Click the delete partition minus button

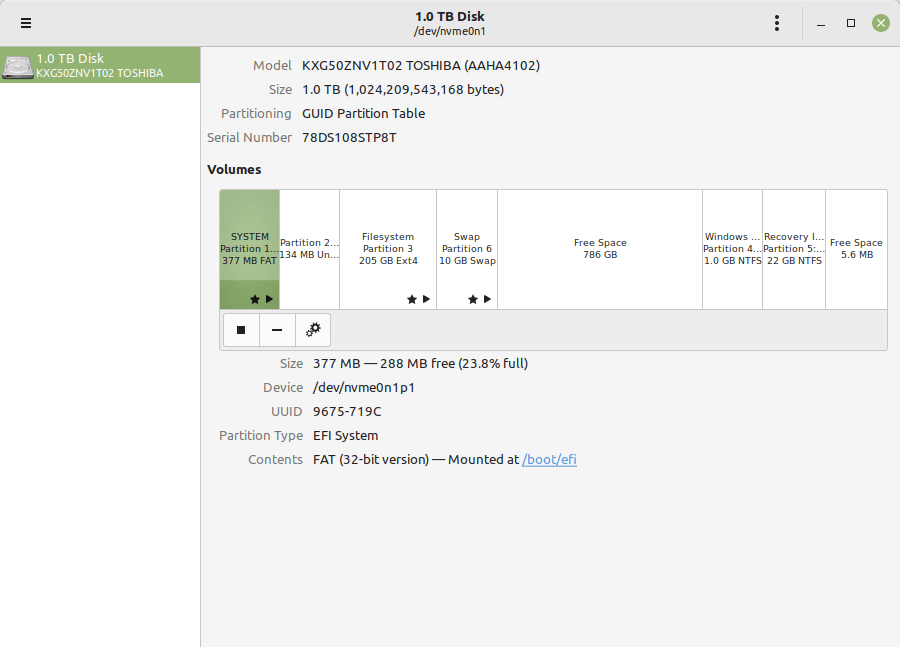coord(277,330)
